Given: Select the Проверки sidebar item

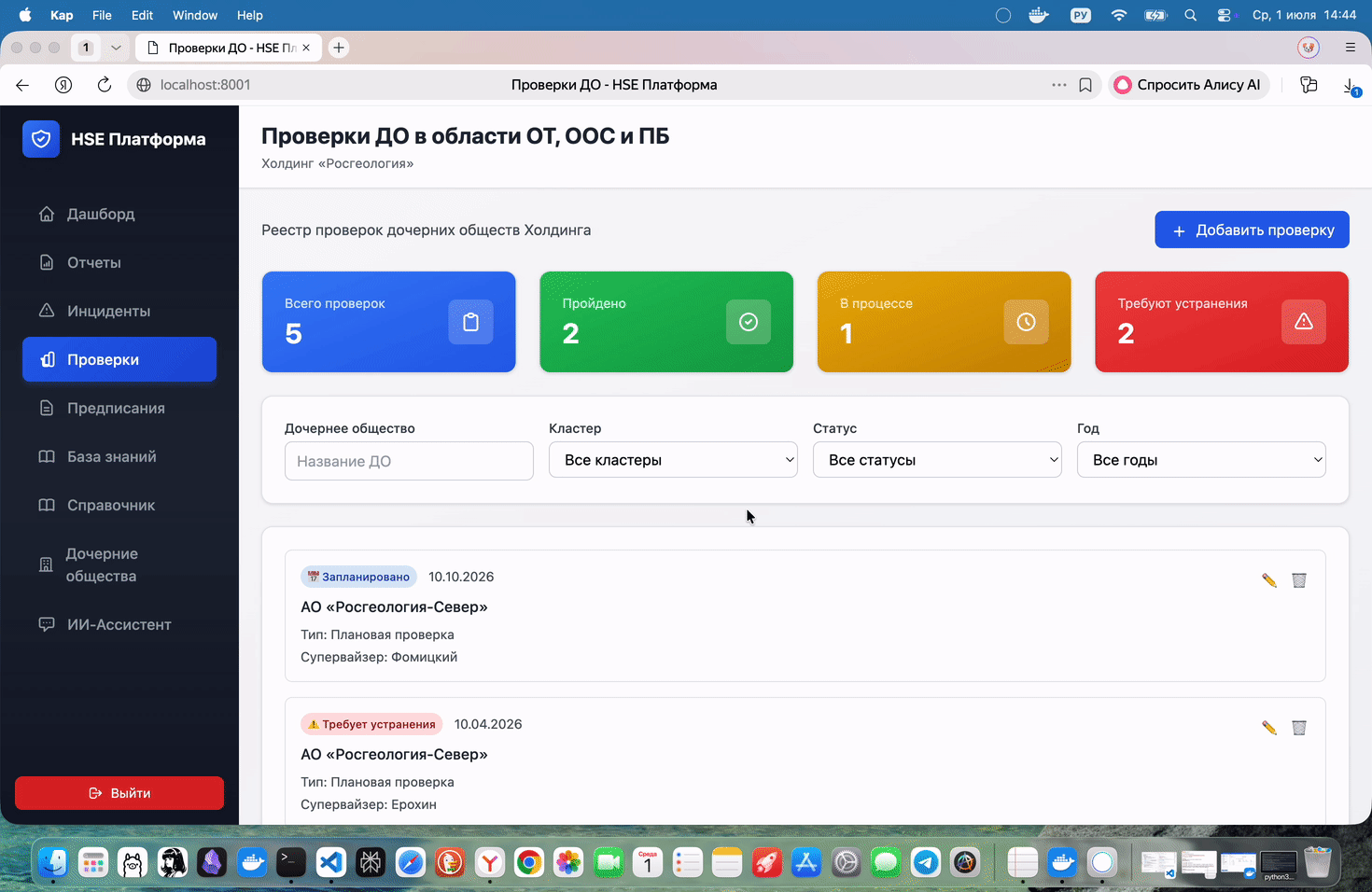Looking at the screenshot, I should (119, 359).
